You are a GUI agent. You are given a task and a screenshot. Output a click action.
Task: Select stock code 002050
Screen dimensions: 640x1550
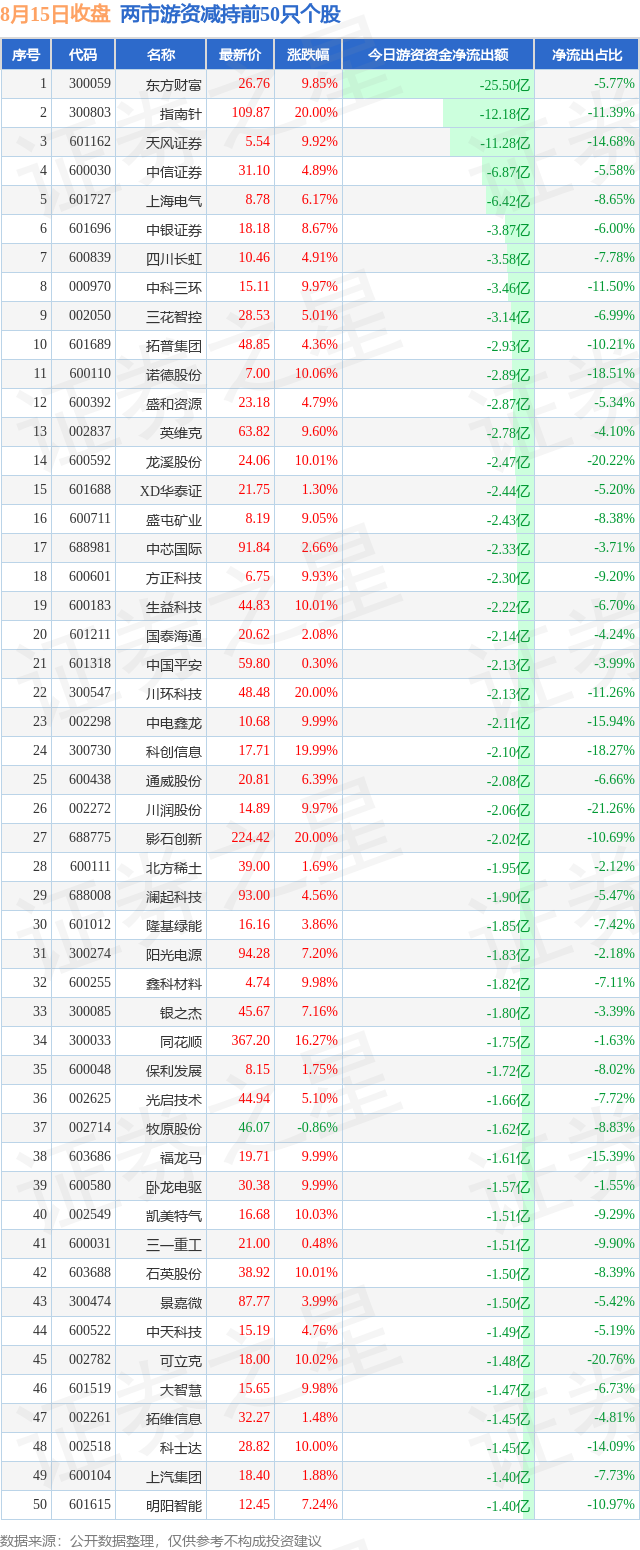click(x=90, y=316)
